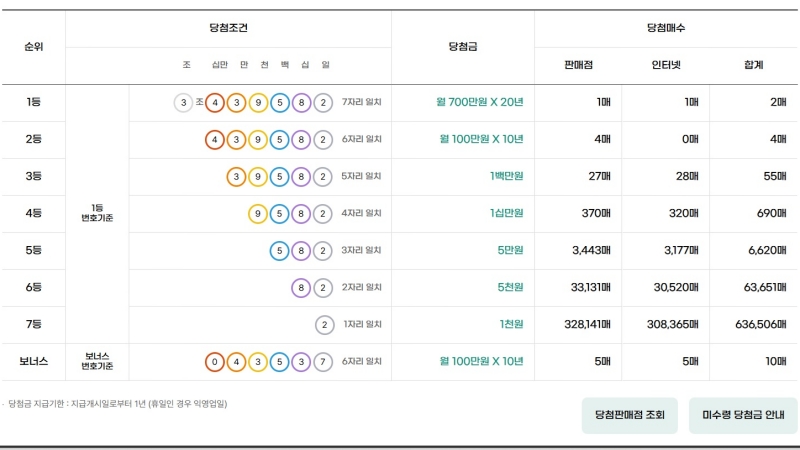Viewport: 800px width, 450px height.
Task: Click the 5자리 일치 label
Action: [x=362, y=176]
